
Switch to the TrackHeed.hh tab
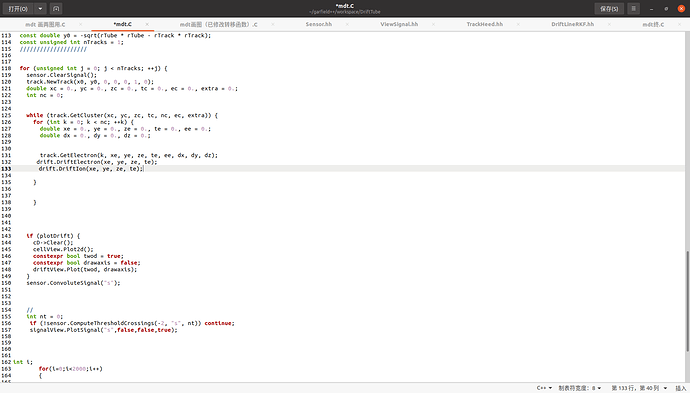(x=484, y=24)
